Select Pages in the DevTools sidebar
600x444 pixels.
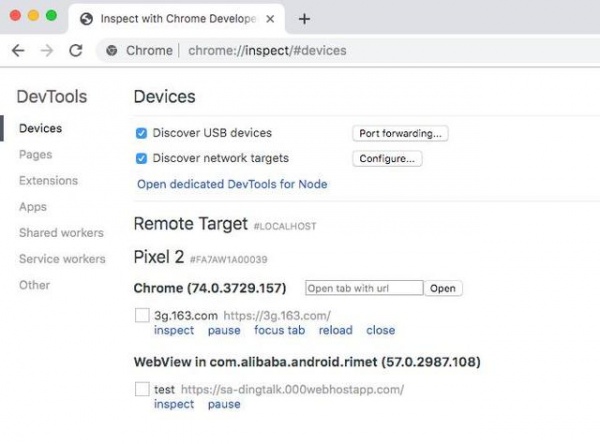click(x=36, y=155)
